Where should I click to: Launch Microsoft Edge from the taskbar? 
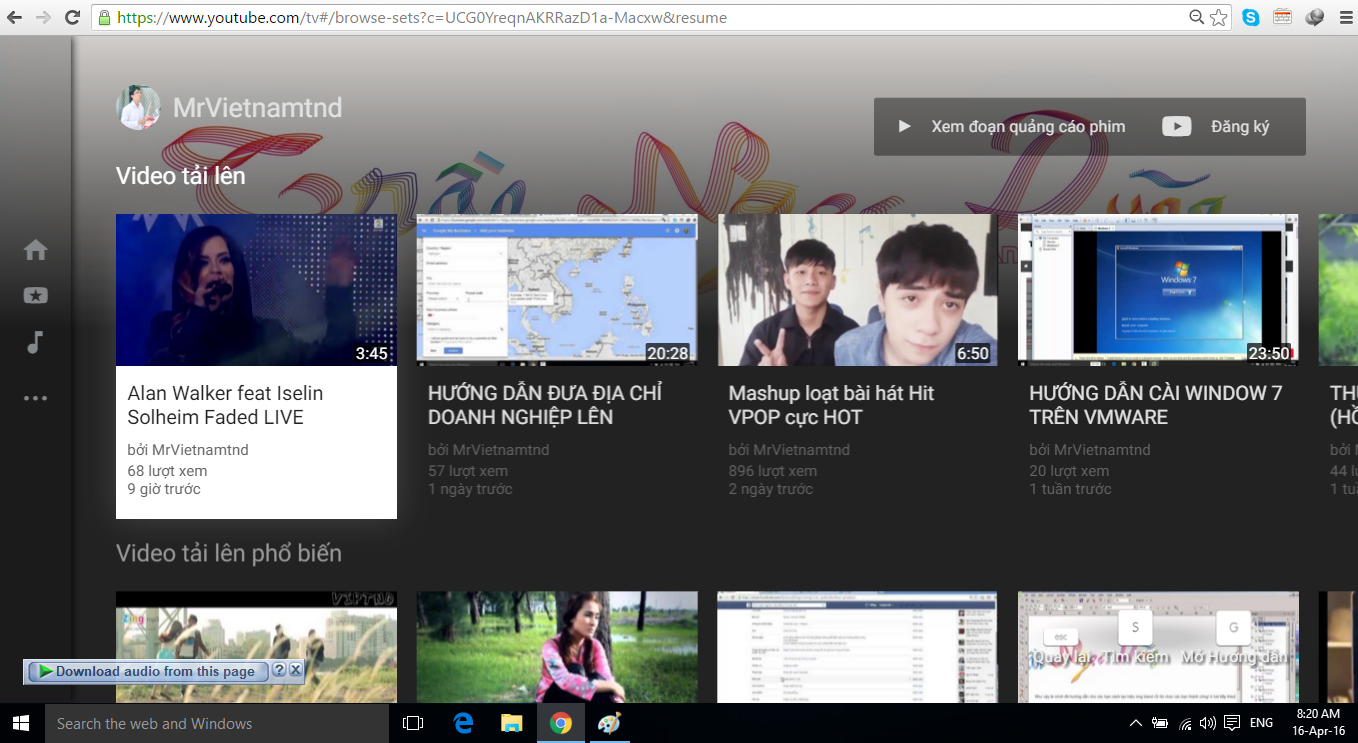(463, 723)
